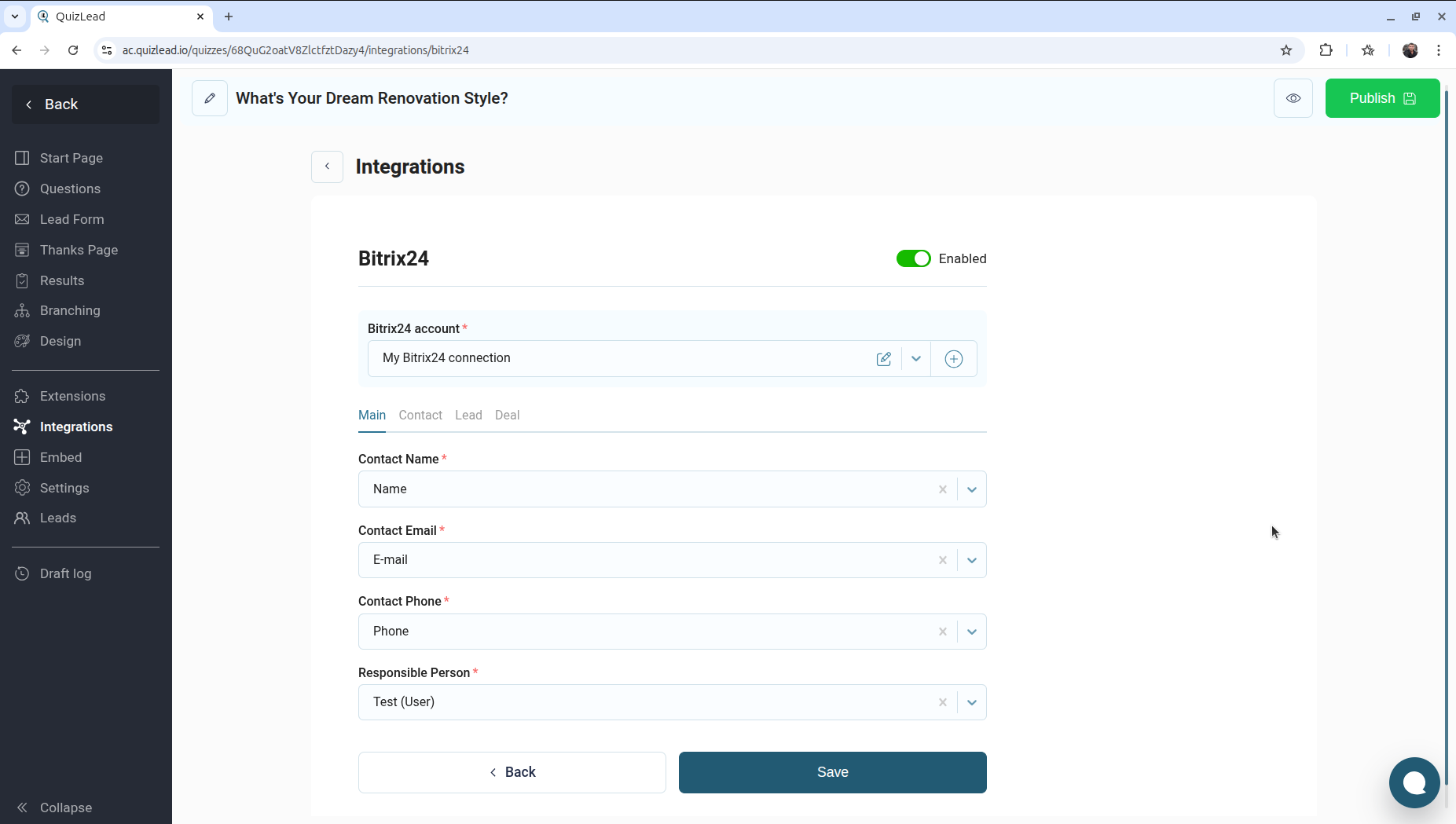Open the chat support bubble
The height and width of the screenshot is (824, 1456).
coord(1414,782)
